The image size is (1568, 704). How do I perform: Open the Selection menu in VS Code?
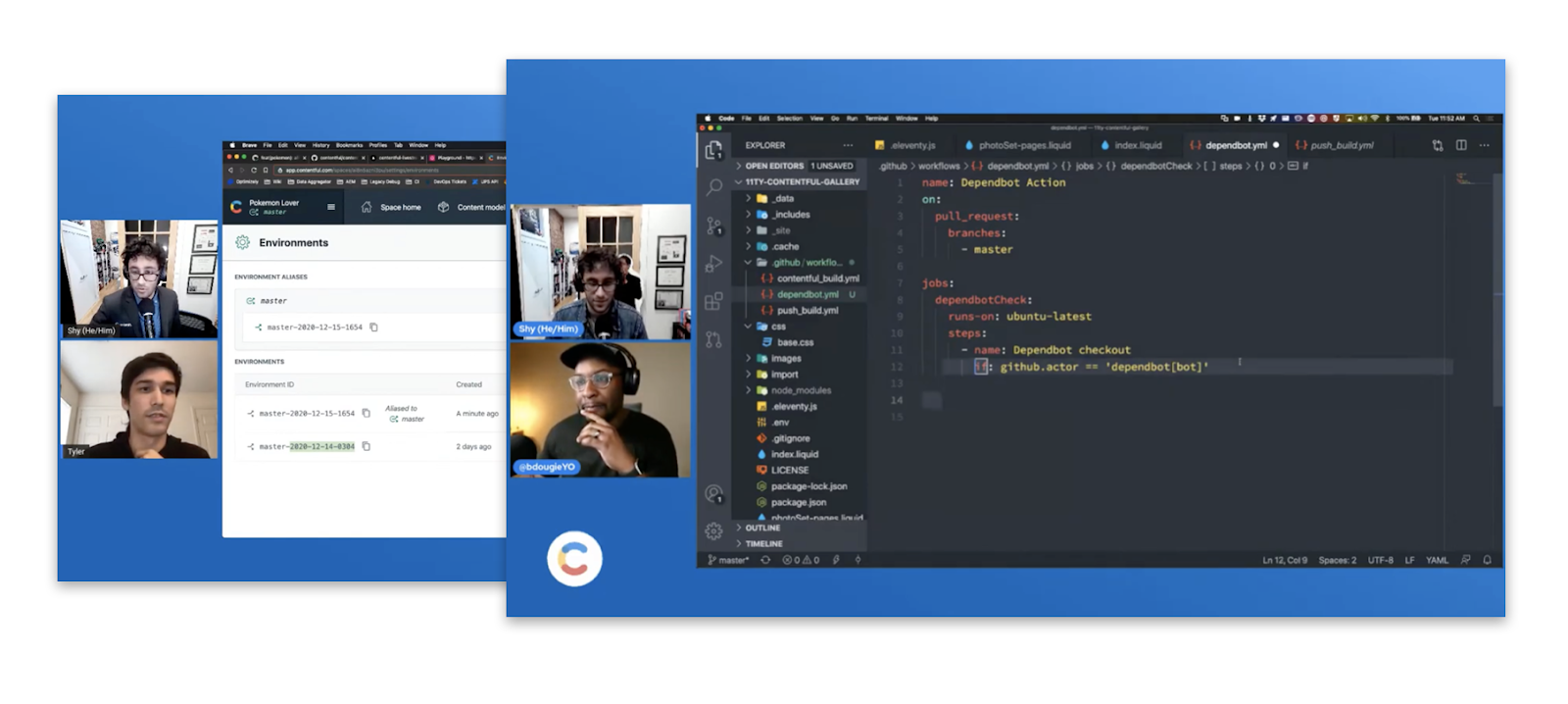(x=790, y=118)
